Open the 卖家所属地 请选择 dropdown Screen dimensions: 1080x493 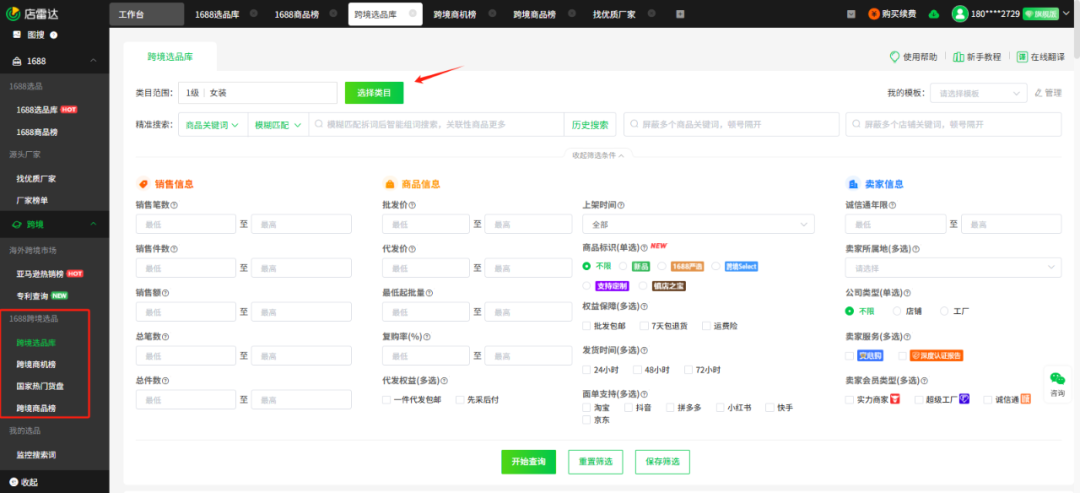pyautogui.click(x=953, y=267)
